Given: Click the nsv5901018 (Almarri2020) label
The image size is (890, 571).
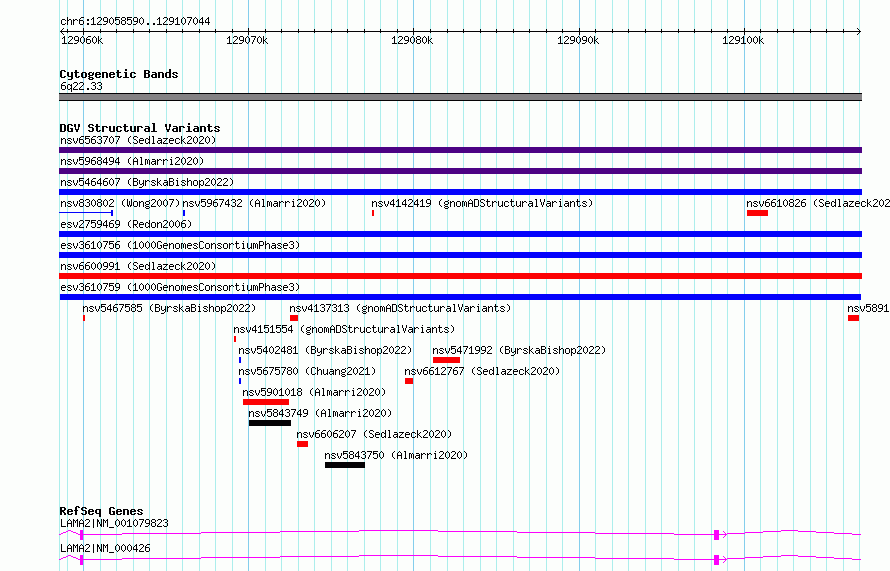Looking at the screenshot, I should click(x=314, y=392).
